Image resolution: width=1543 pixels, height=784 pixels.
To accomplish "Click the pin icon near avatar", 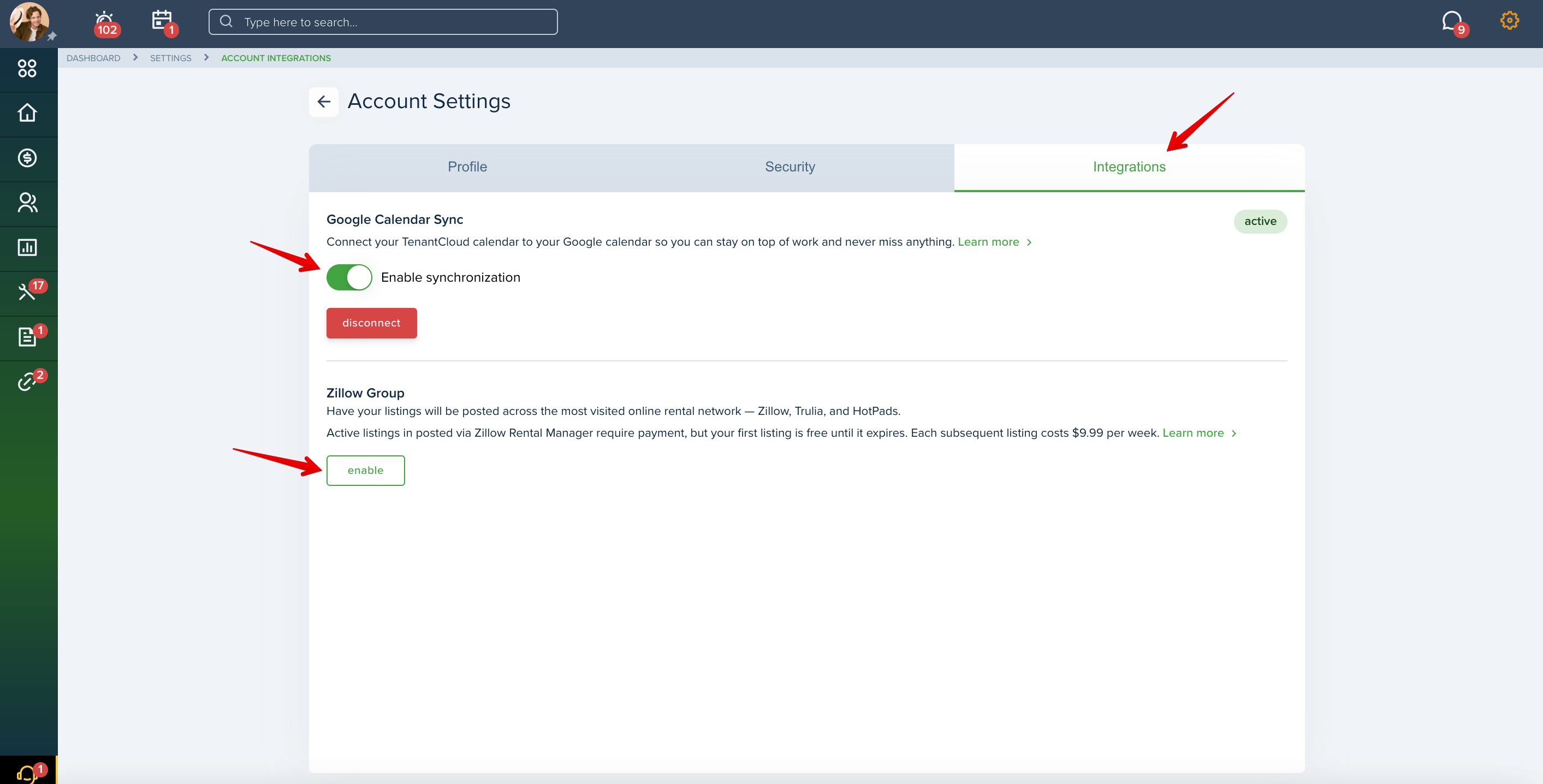I will (x=52, y=37).
